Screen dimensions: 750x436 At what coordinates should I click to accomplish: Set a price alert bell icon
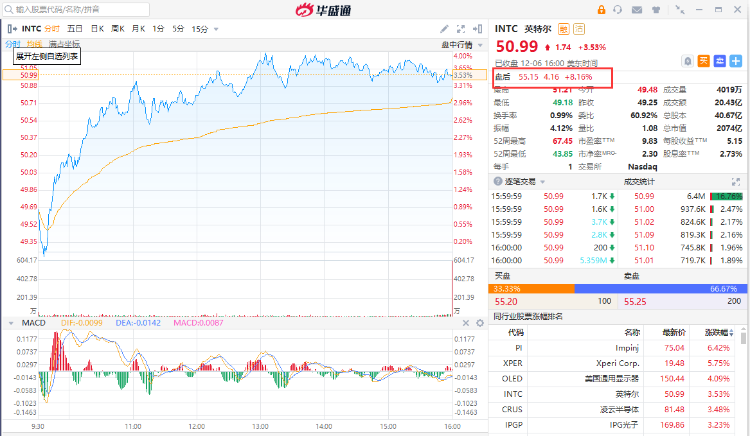click(x=687, y=61)
